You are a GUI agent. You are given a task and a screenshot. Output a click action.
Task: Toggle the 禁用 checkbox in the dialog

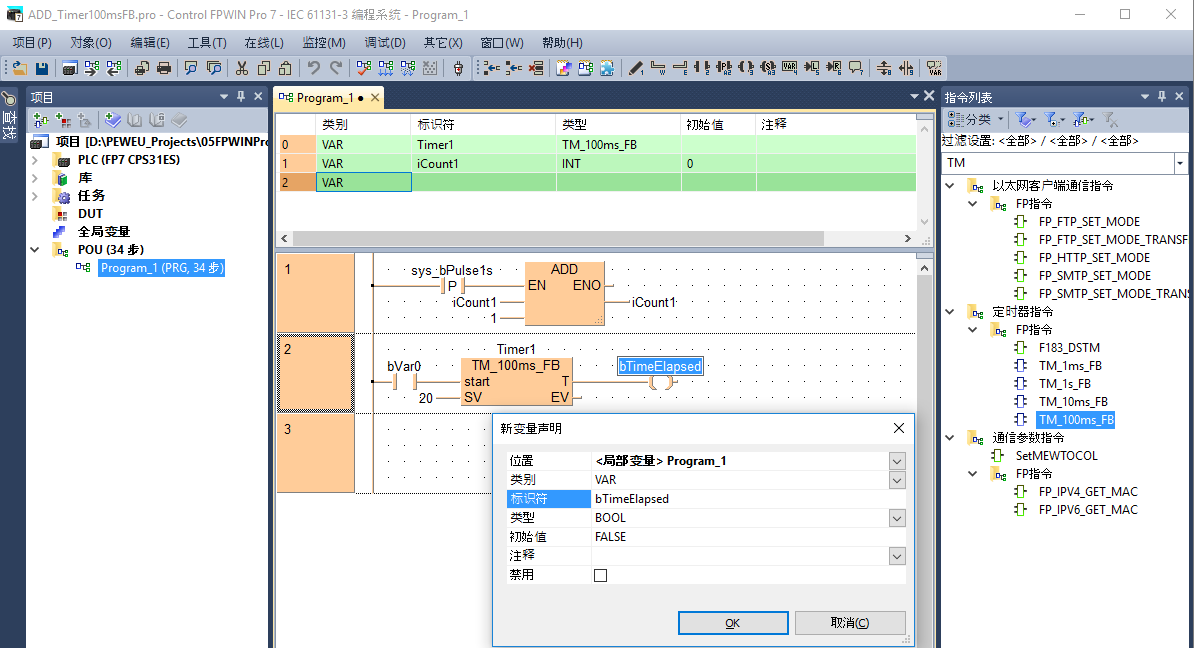tap(600, 575)
